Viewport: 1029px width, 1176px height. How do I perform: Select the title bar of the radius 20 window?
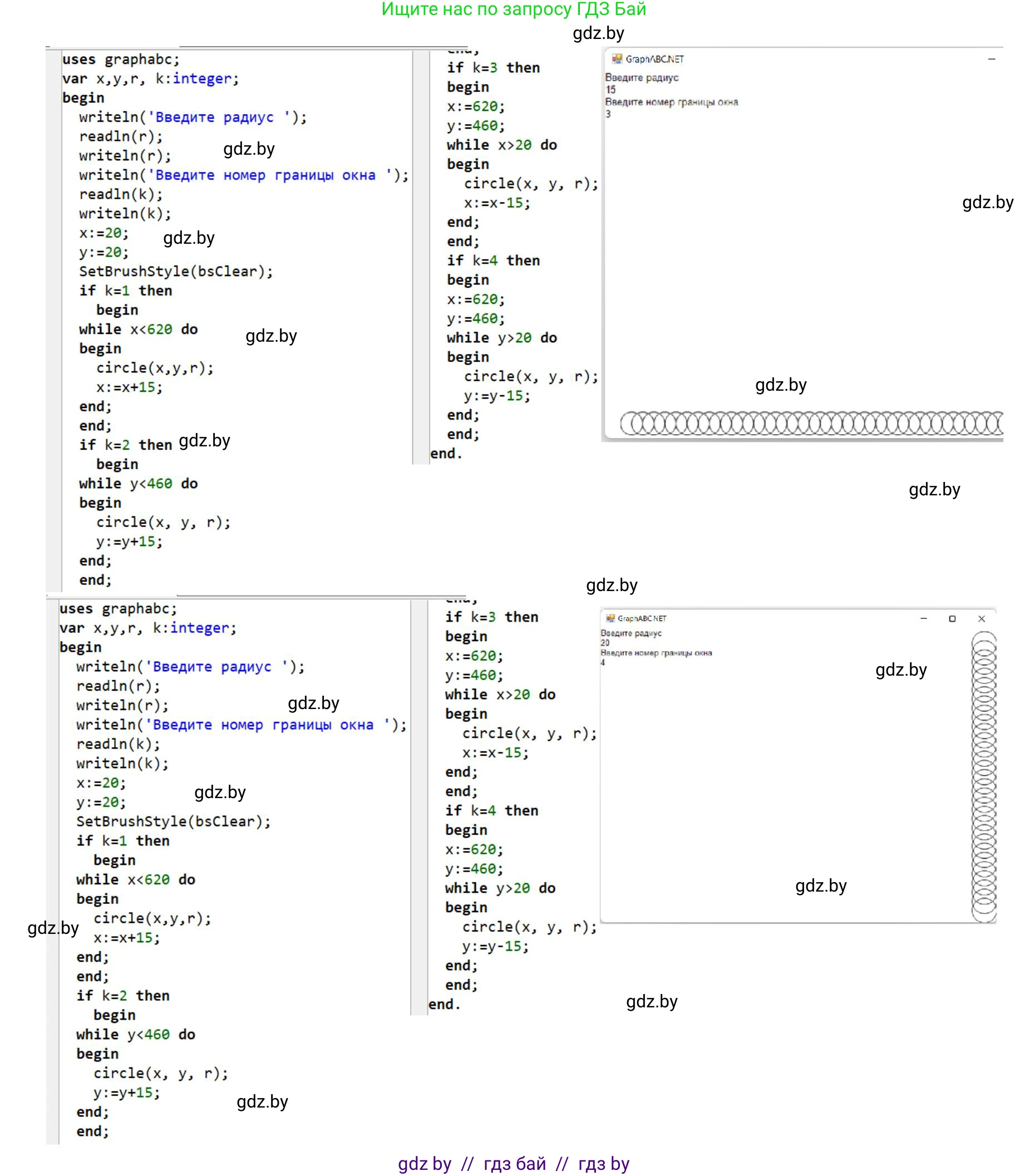click(x=775, y=618)
